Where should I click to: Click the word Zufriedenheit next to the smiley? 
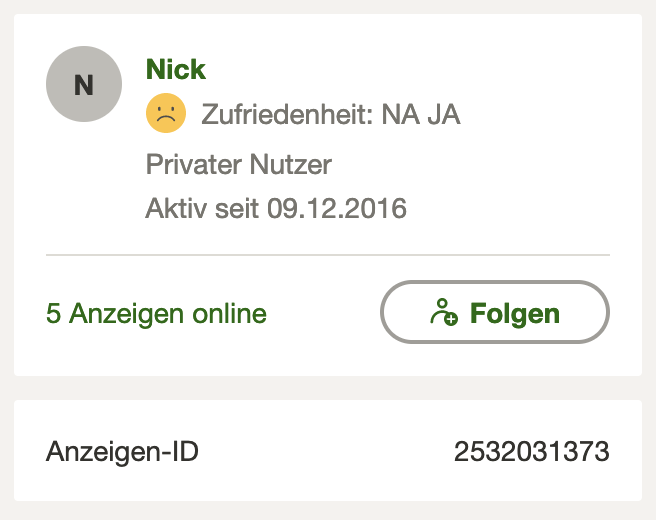point(287,115)
